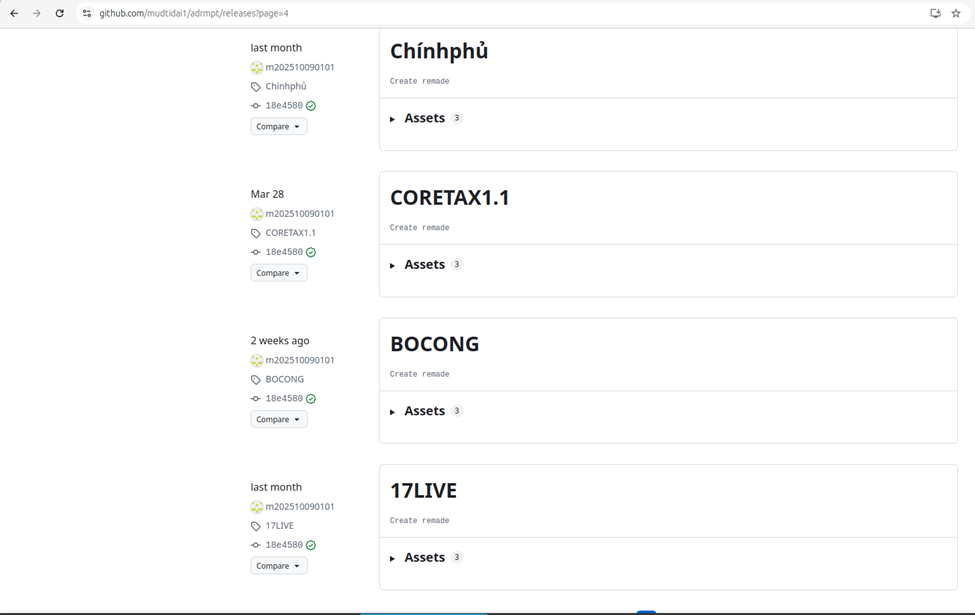
Task: Click 'Create remade' text under BOCONG
Action: (x=420, y=374)
